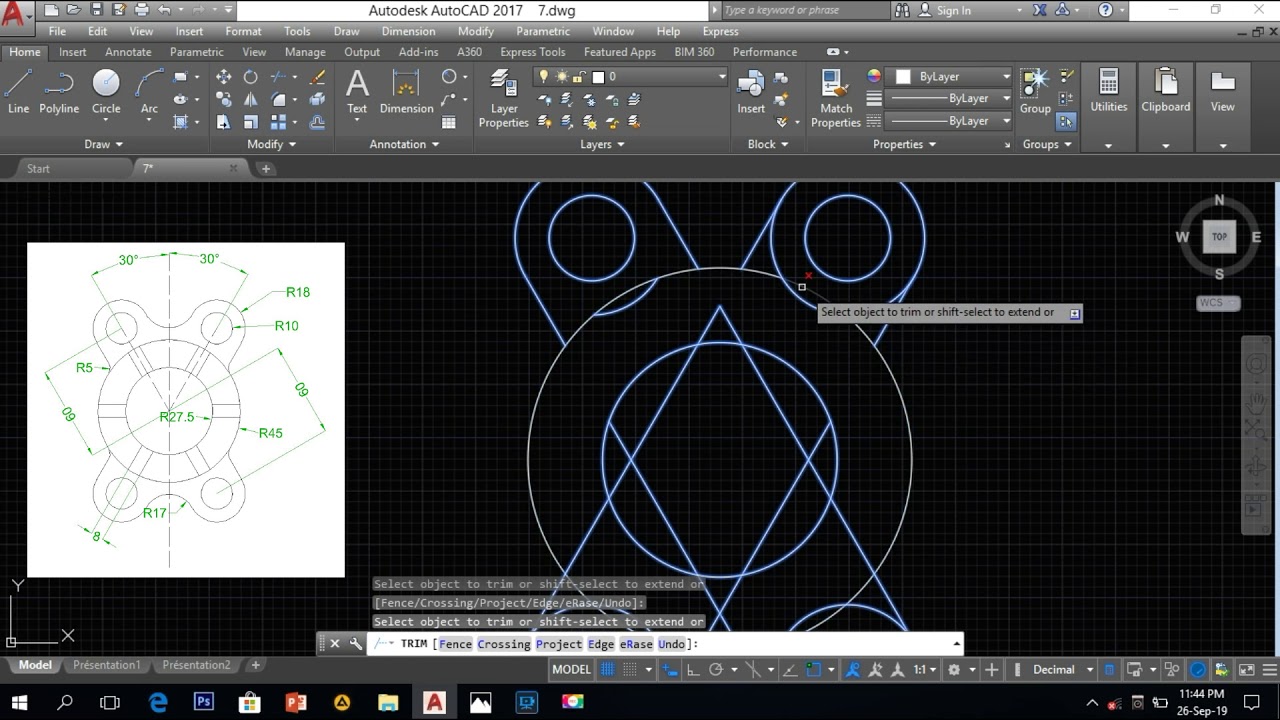This screenshot has width=1280, height=720.
Task: Switch to Présentation1 layout tab
Action: point(107,665)
